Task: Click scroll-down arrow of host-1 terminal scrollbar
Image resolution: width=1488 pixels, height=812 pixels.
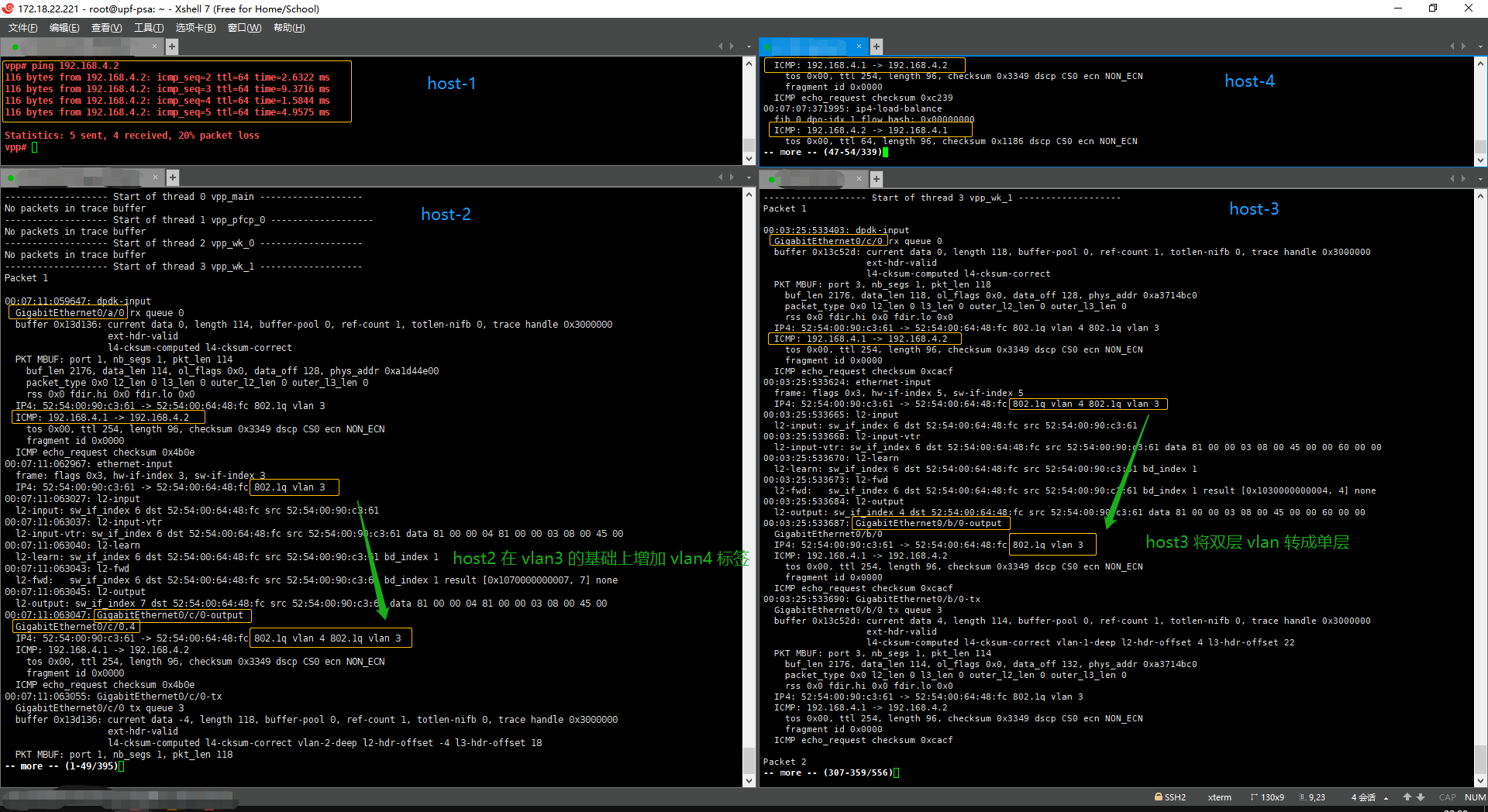Action: click(x=749, y=159)
